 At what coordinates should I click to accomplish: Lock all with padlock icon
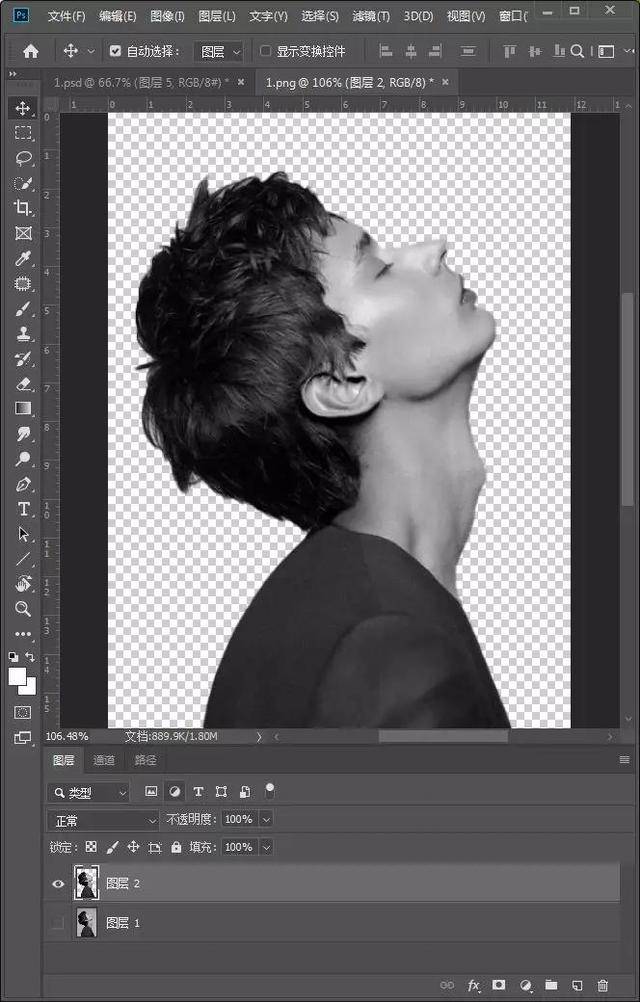coord(176,847)
